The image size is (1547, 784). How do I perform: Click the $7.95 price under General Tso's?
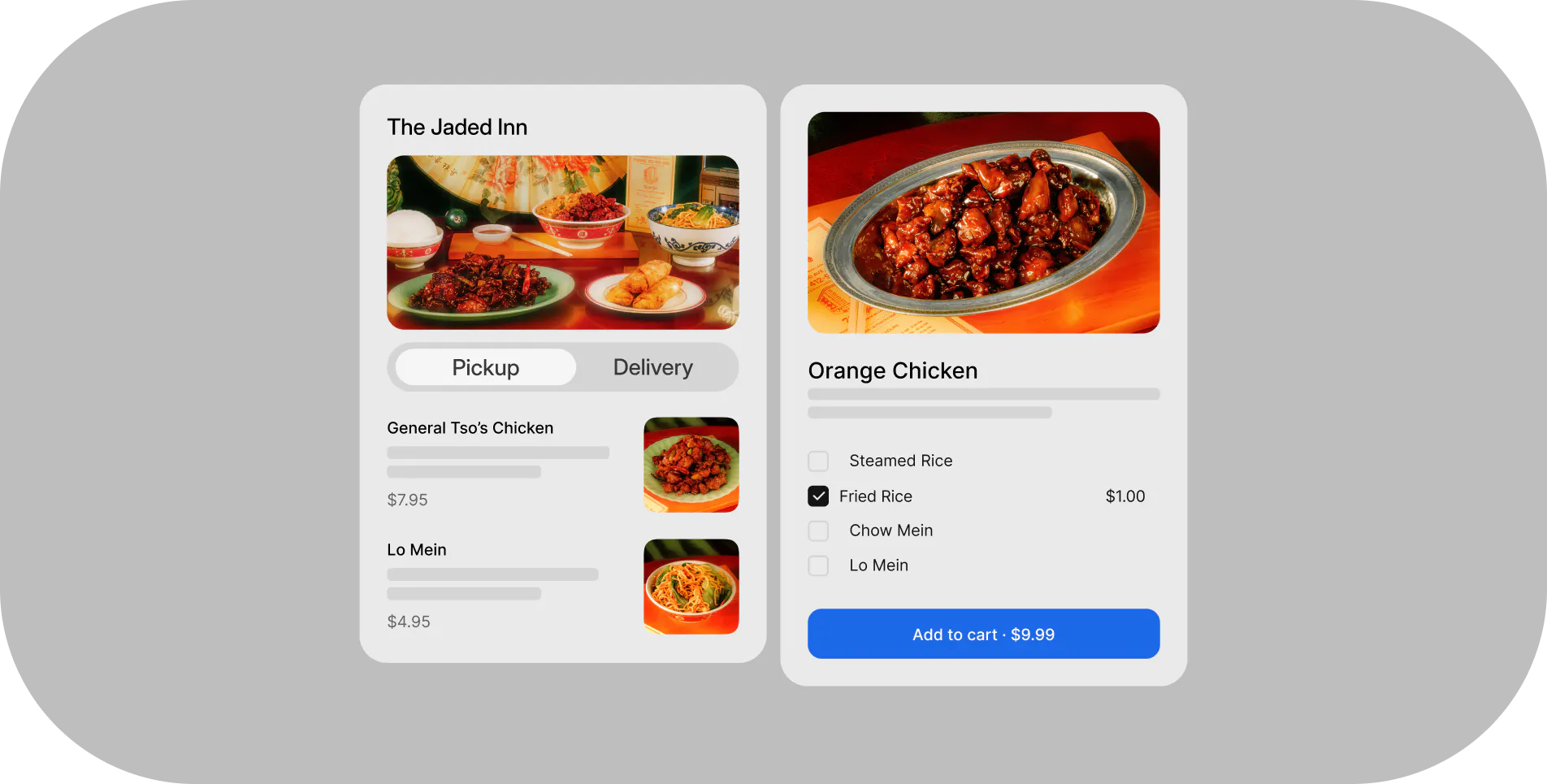[x=407, y=500]
